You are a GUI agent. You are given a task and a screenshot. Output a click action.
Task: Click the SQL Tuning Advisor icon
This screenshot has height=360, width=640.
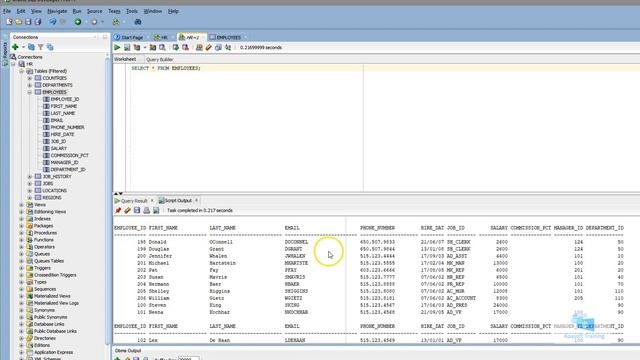pos(162,47)
